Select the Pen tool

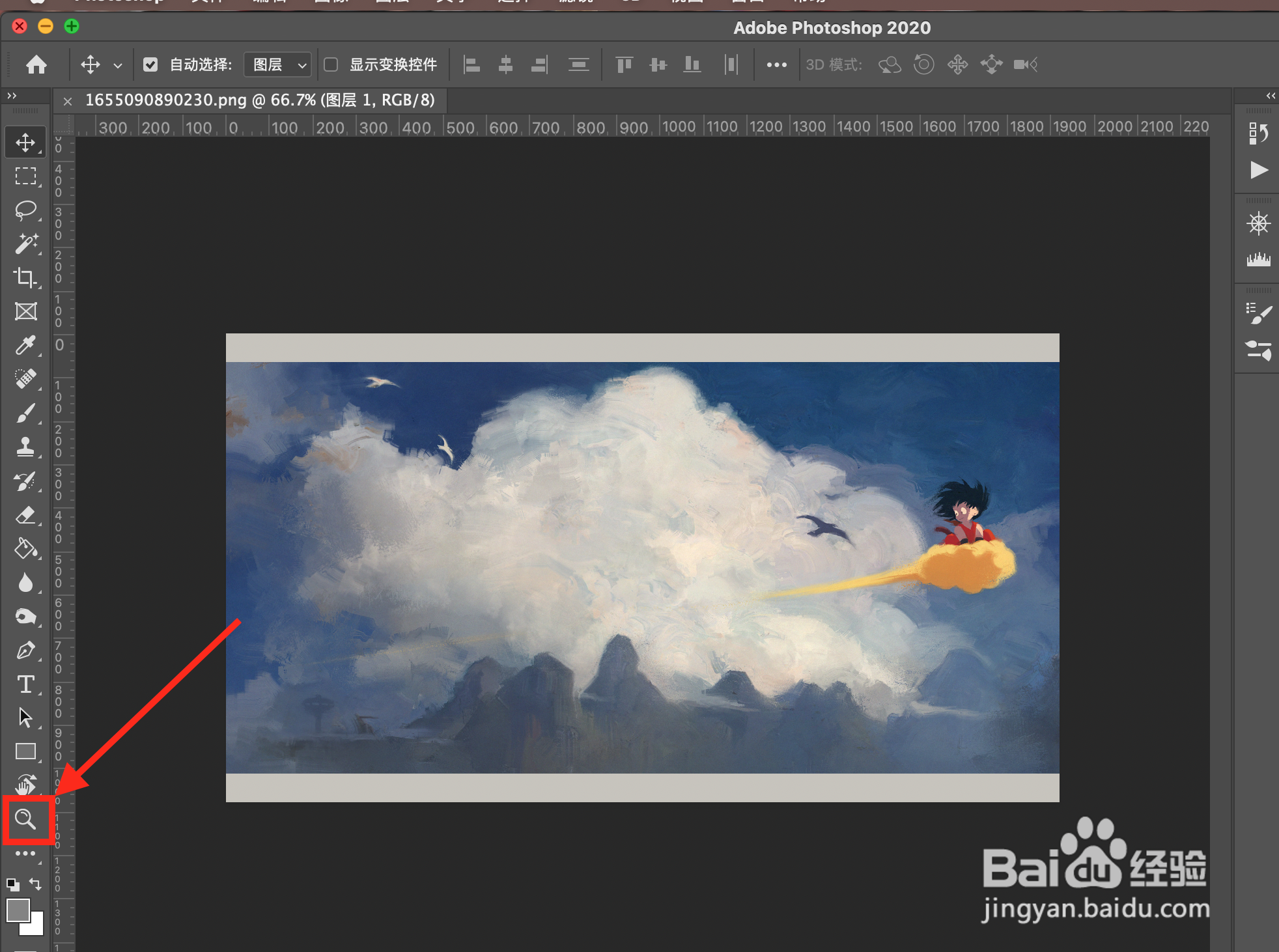click(x=25, y=651)
